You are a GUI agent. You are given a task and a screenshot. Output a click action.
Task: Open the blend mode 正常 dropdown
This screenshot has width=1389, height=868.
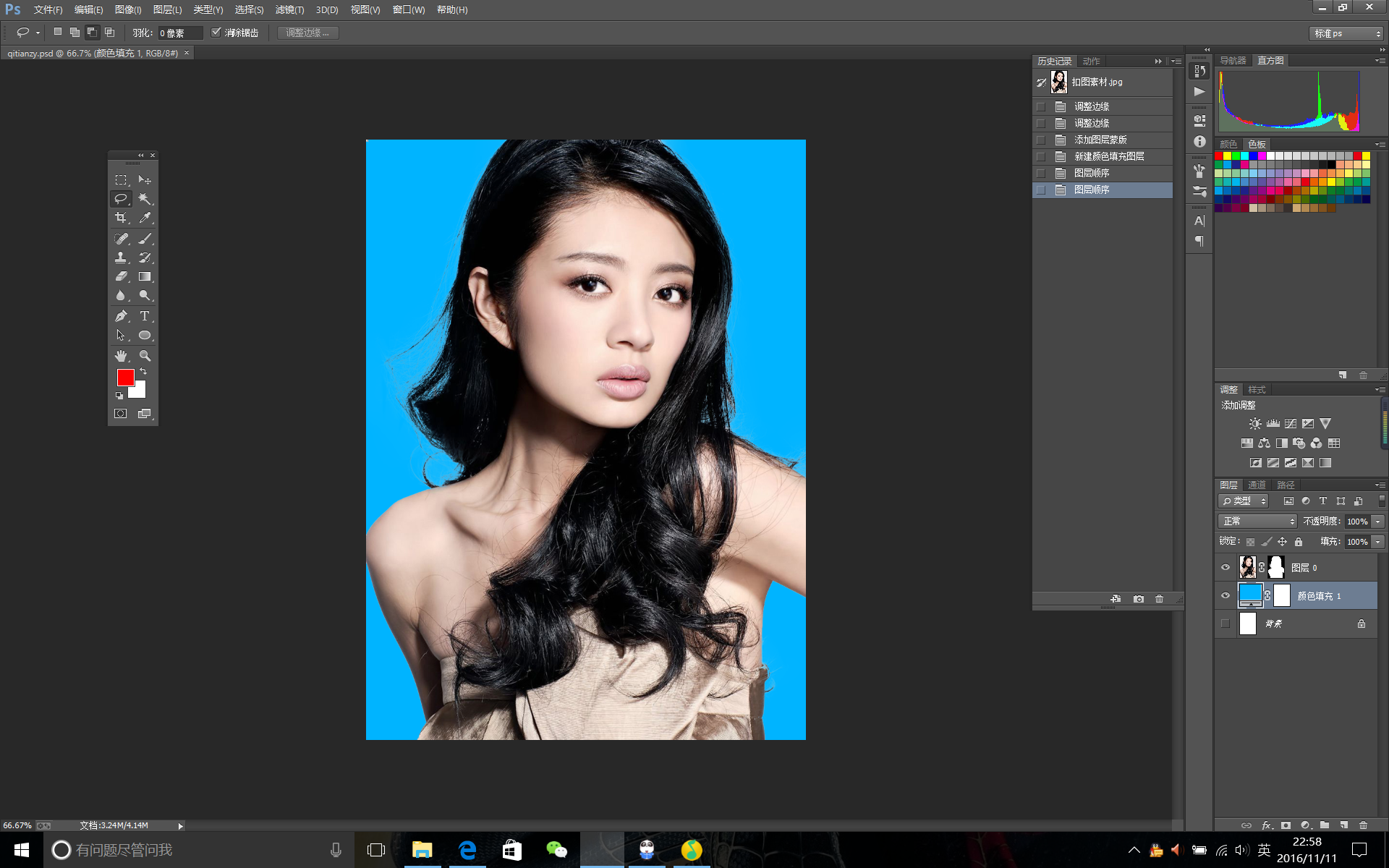[1258, 522]
